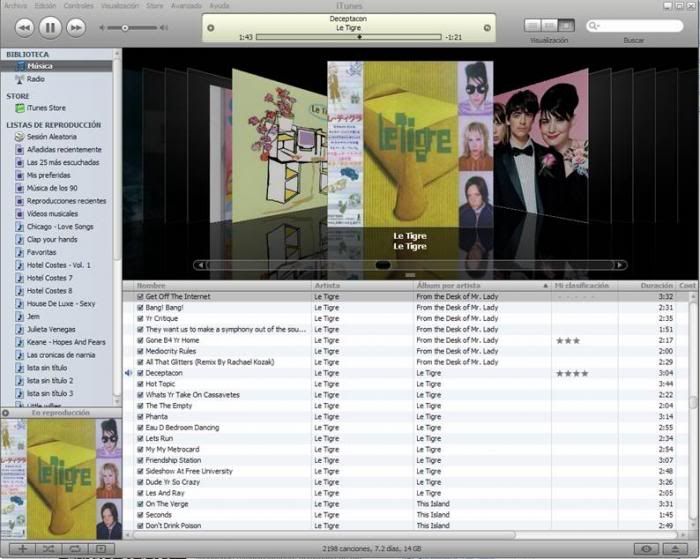Toggle the artwork viewer button
The image size is (700, 559).
[101, 549]
